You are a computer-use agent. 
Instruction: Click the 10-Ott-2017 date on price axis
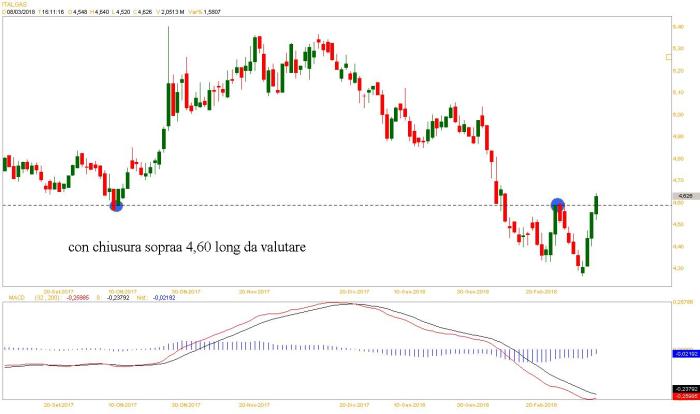[x=120, y=292]
